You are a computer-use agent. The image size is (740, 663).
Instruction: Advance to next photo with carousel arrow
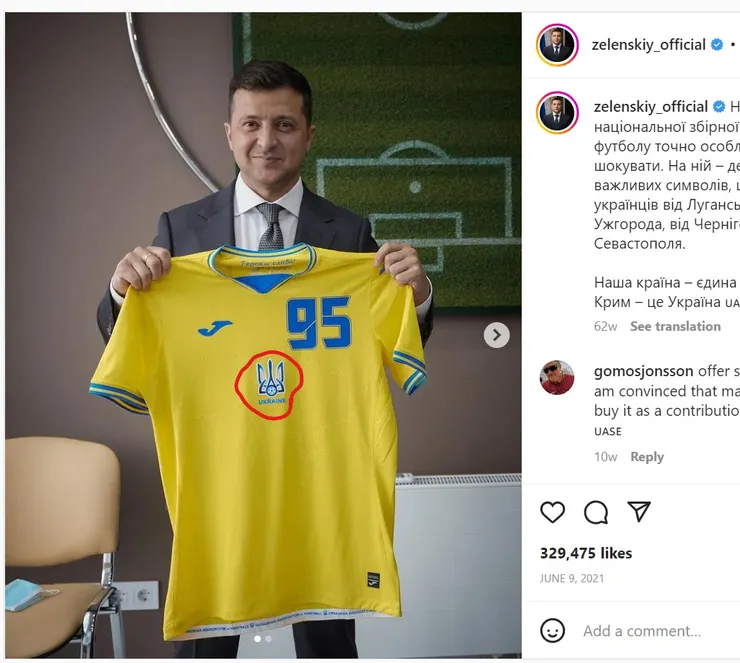point(496,335)
